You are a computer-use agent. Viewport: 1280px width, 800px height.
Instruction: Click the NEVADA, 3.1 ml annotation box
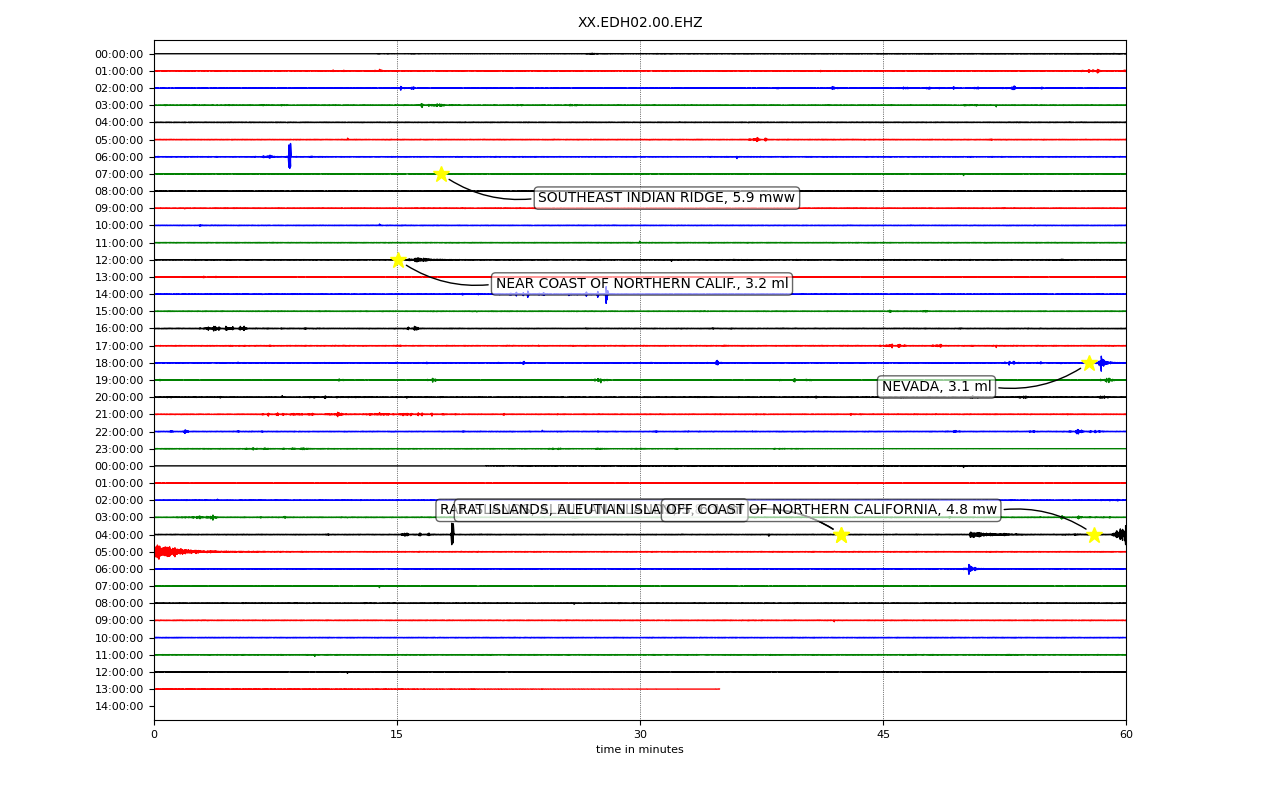(x=936, y=387)
